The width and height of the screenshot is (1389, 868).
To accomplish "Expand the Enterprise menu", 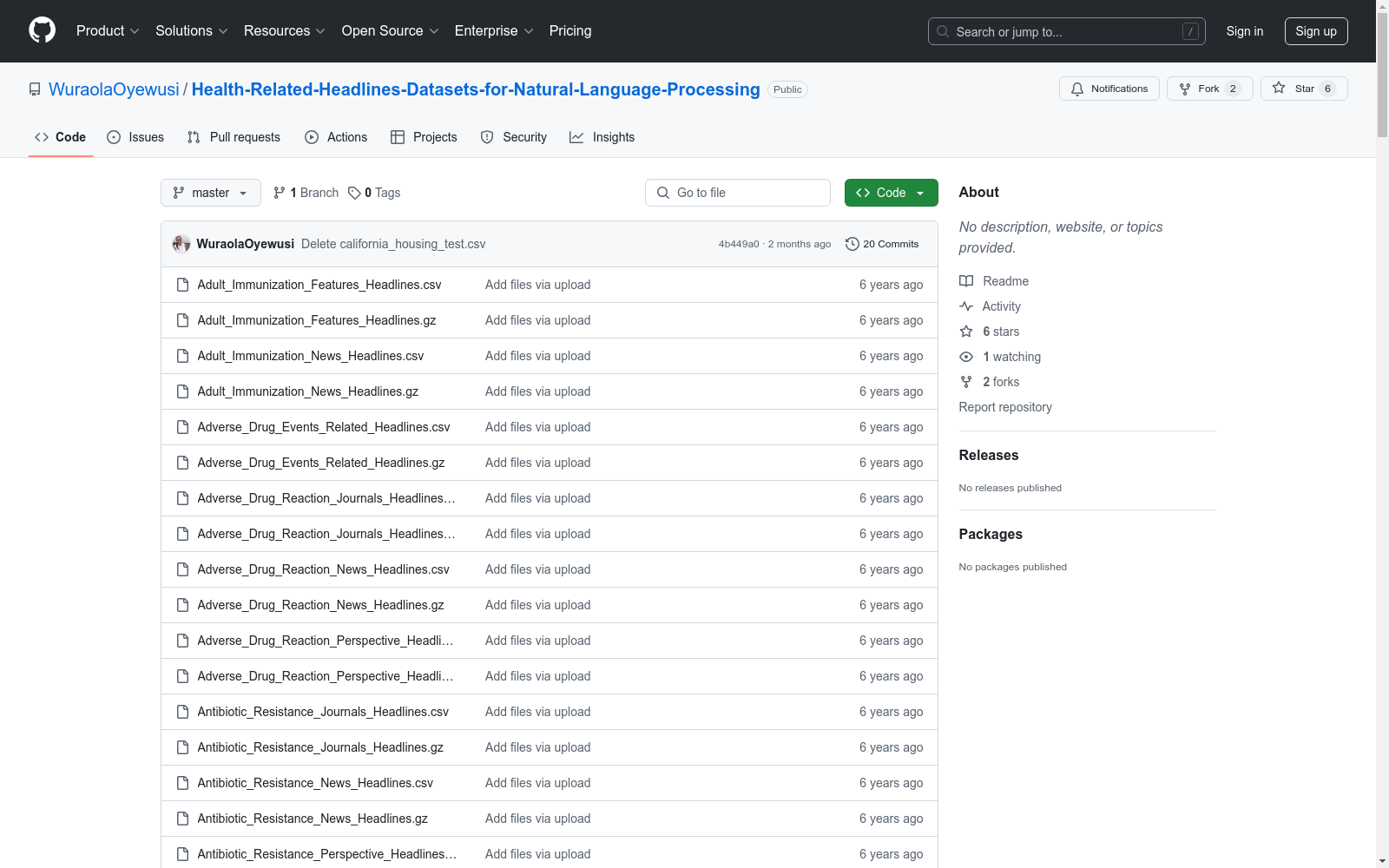I will click(494, 31).
